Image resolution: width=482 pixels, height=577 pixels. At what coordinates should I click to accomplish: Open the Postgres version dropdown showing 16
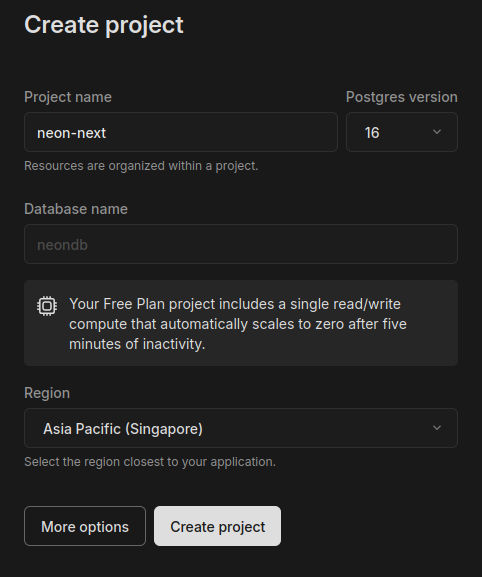tap(402, 132)
